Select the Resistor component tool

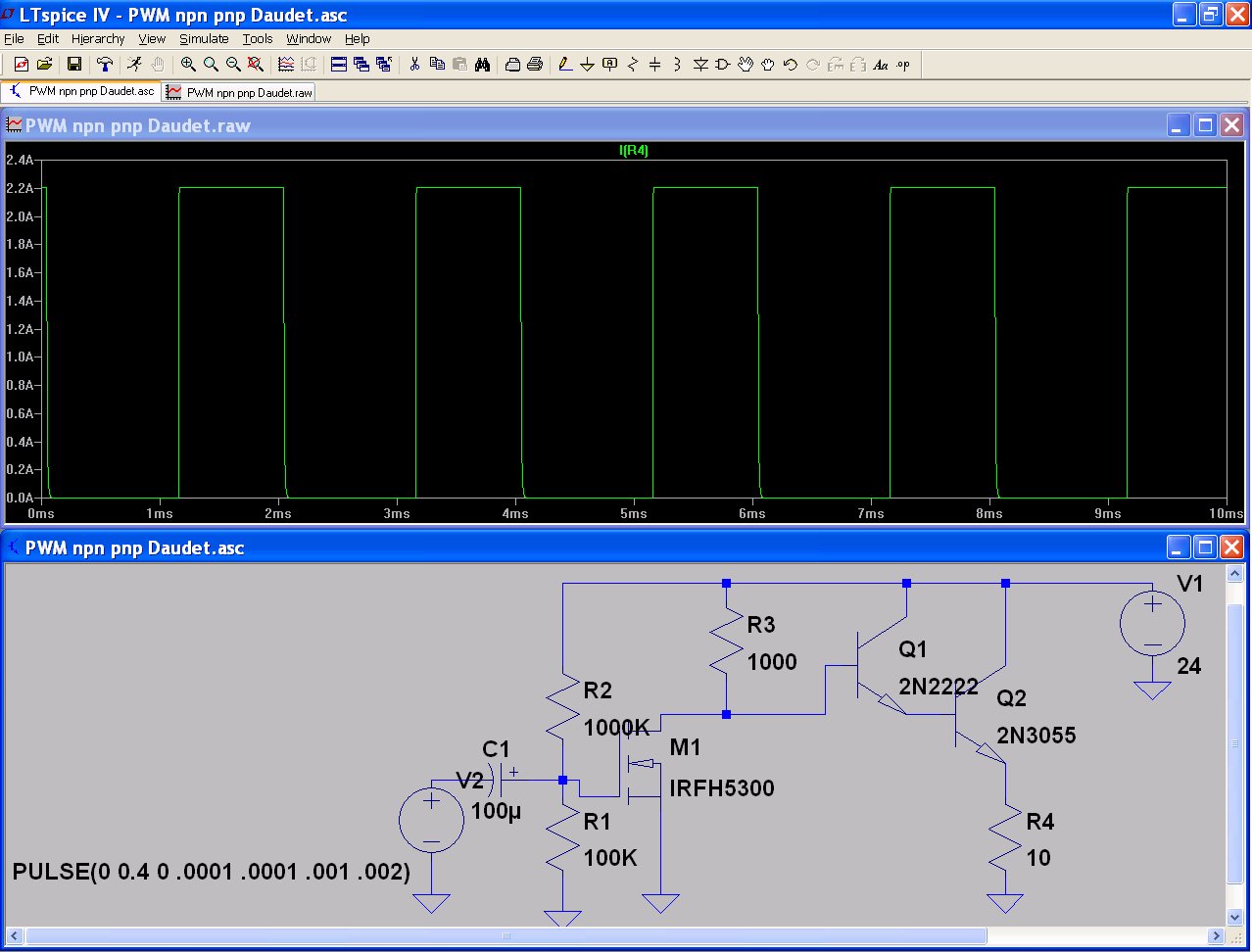[632, 65]
